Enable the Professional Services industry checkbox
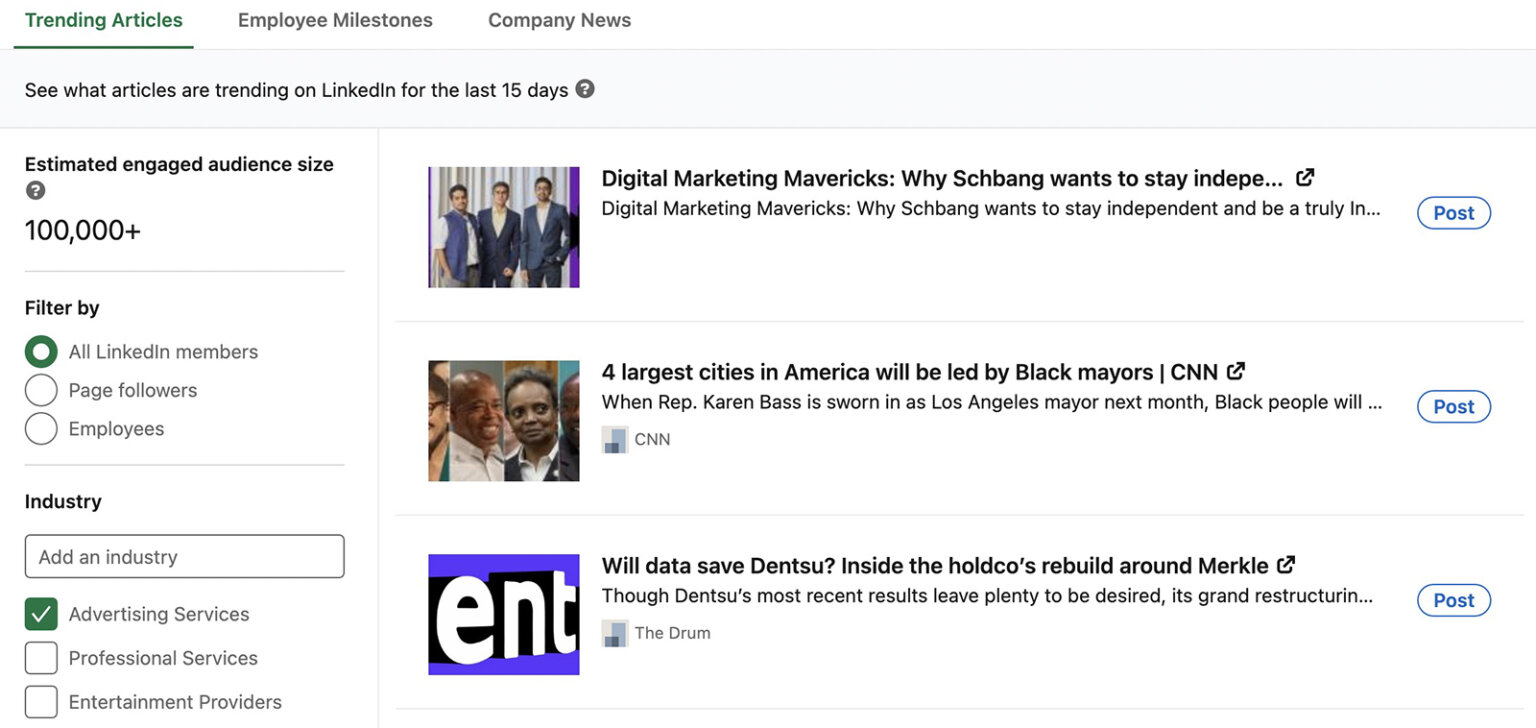1536x728 pixels. pyautogui.click(x=41, y=658)
